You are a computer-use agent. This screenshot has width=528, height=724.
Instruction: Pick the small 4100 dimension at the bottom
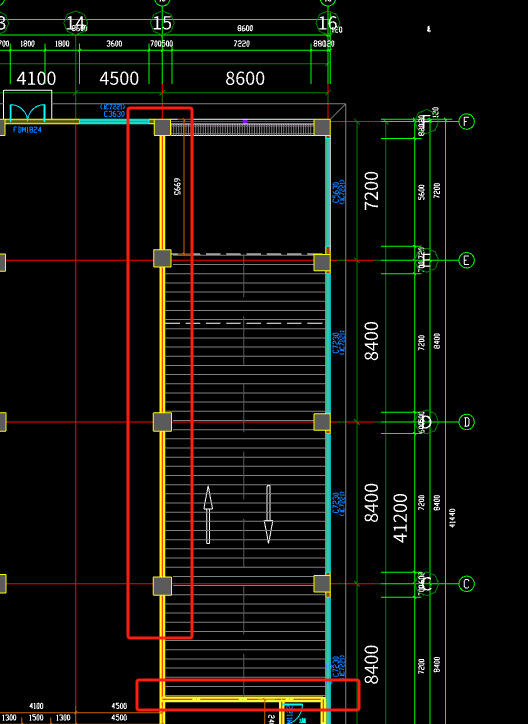coord(36,706)
